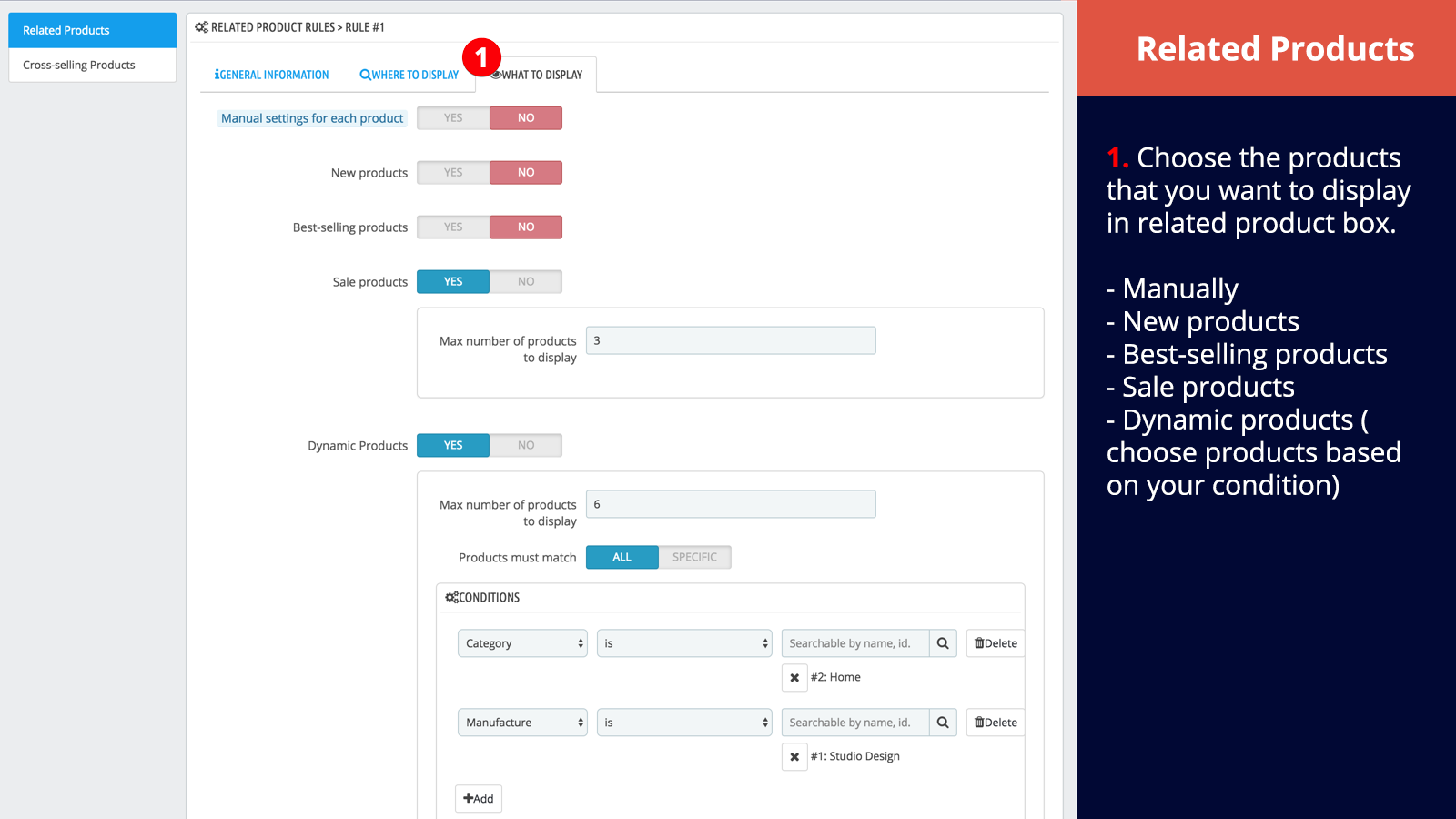Focus Max number field for Dynamic Products
The width and height of the screenshot is (1456, 819).
[731, 504]
